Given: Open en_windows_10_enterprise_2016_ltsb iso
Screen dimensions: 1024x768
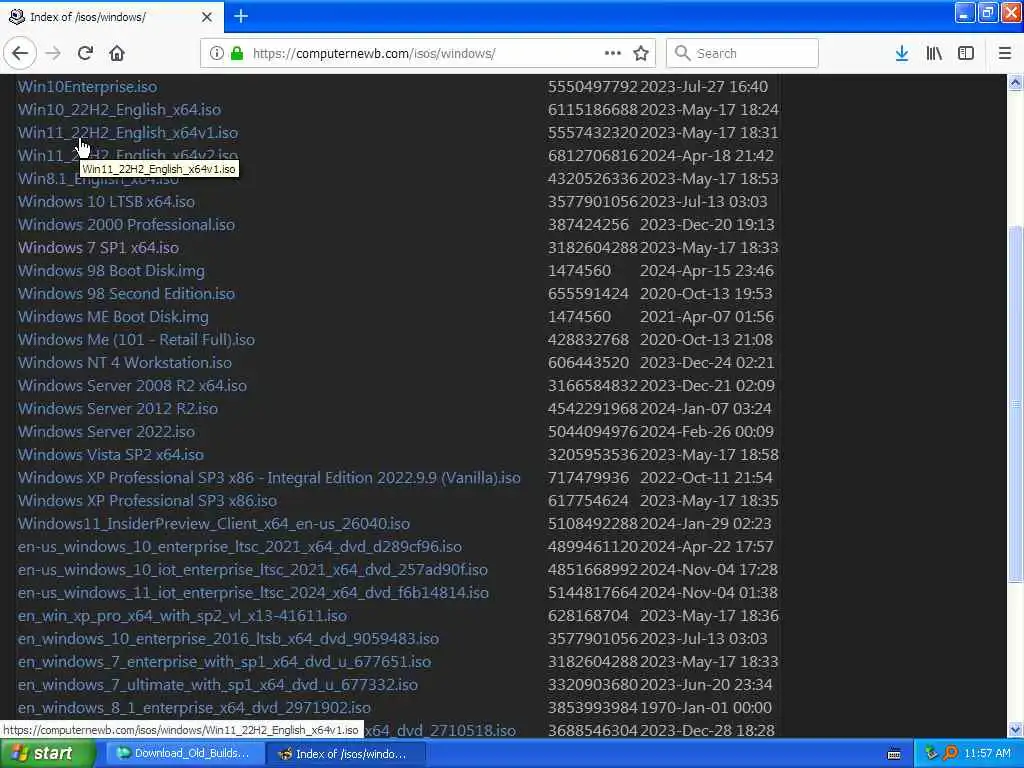Looking at the screenshot, I should pos(229,639).
